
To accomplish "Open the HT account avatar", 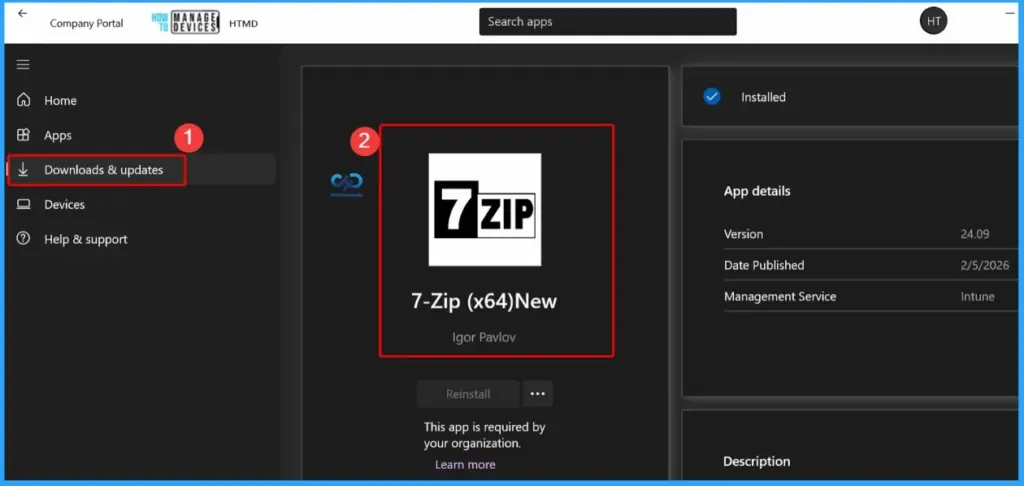I will (933, 22).
